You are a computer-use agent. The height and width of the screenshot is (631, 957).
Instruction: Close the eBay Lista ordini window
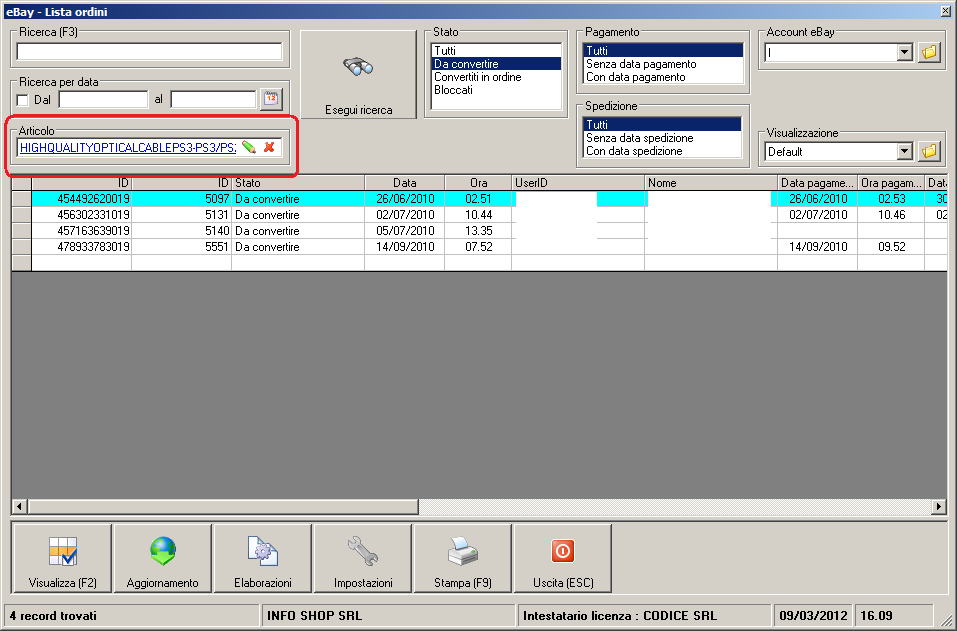pyautogui.click(x=945, y=10)
